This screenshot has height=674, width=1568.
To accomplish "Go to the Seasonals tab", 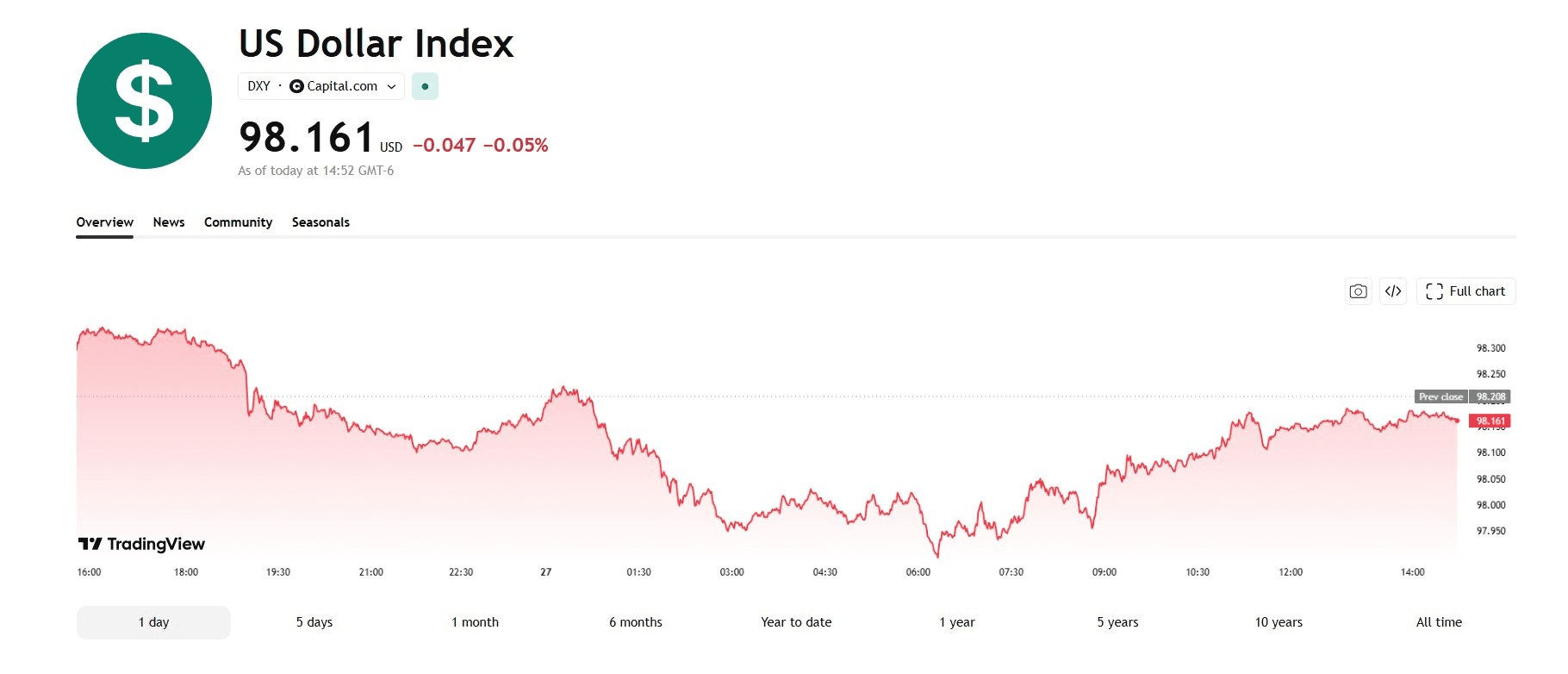I will pos(320,222).
